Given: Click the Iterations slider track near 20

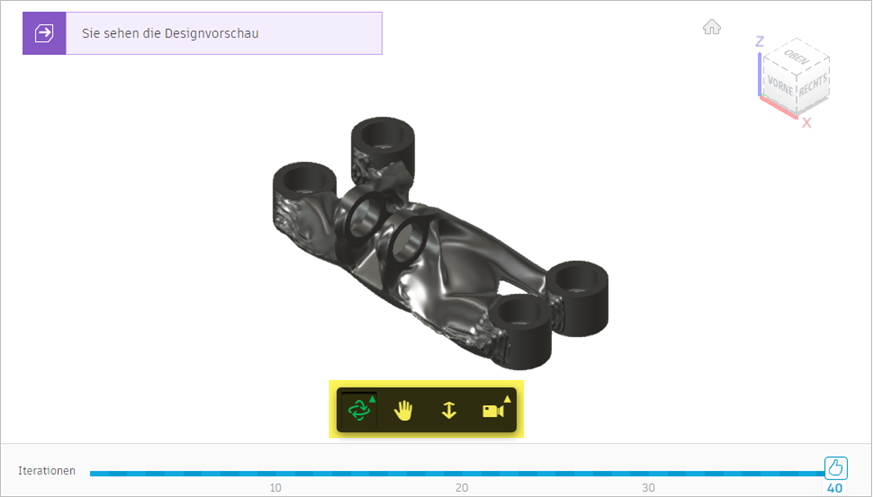Looking at the screenshot, I should [462, 474].
